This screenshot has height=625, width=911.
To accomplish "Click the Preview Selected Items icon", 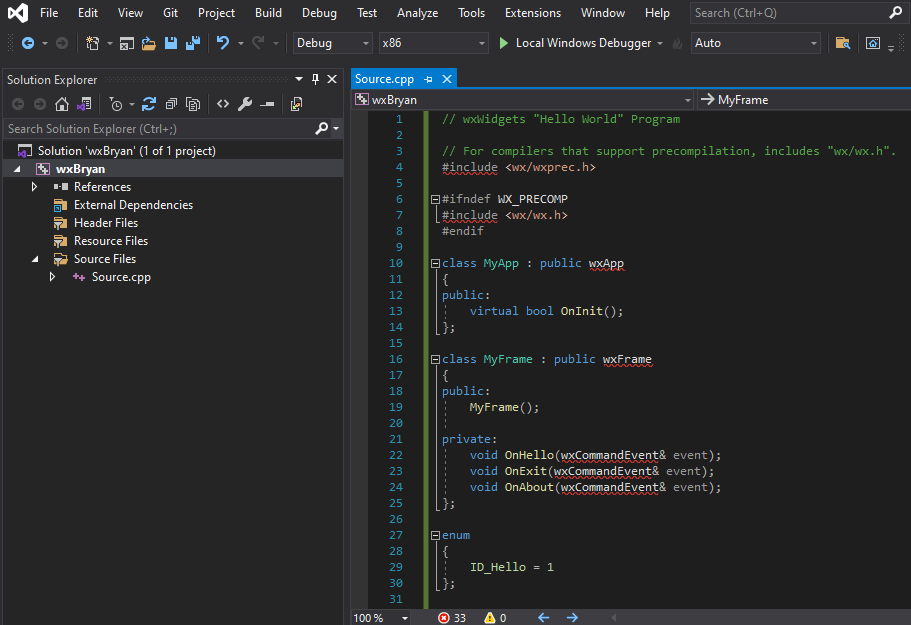I will click(x=296, y=104).
